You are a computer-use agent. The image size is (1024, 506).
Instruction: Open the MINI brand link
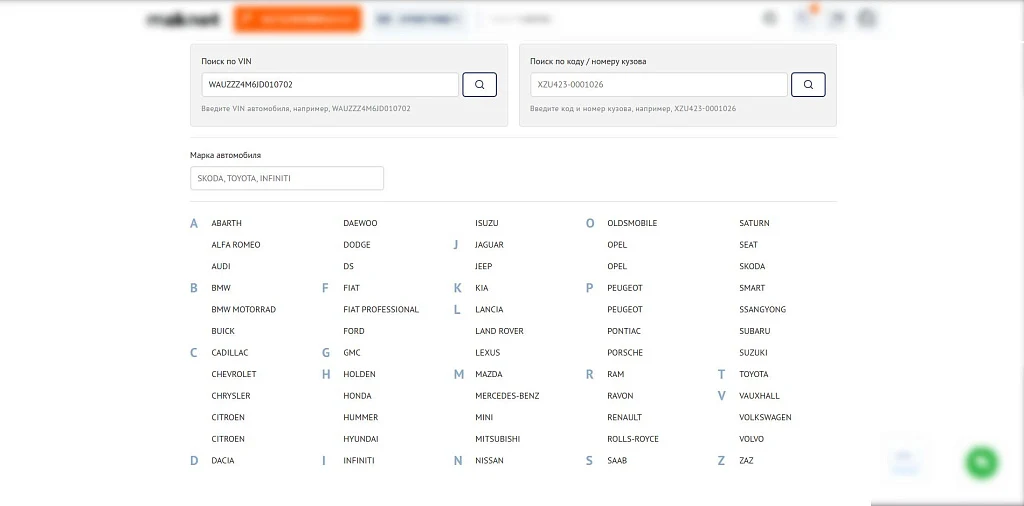(484, 417)
